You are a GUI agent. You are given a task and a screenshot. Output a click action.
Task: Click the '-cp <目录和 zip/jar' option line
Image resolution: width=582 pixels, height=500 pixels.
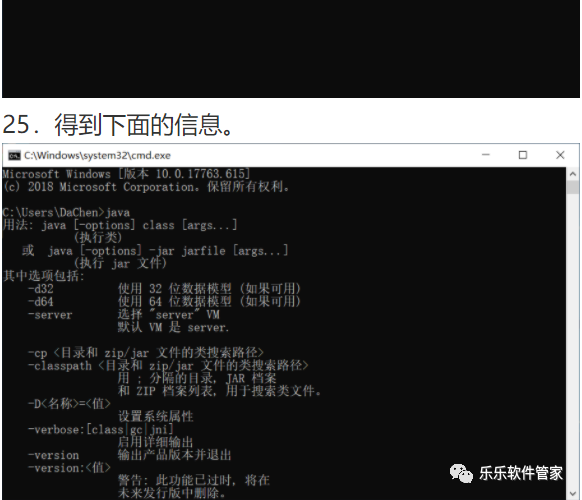pyautogui.click(x=146, y=353)
